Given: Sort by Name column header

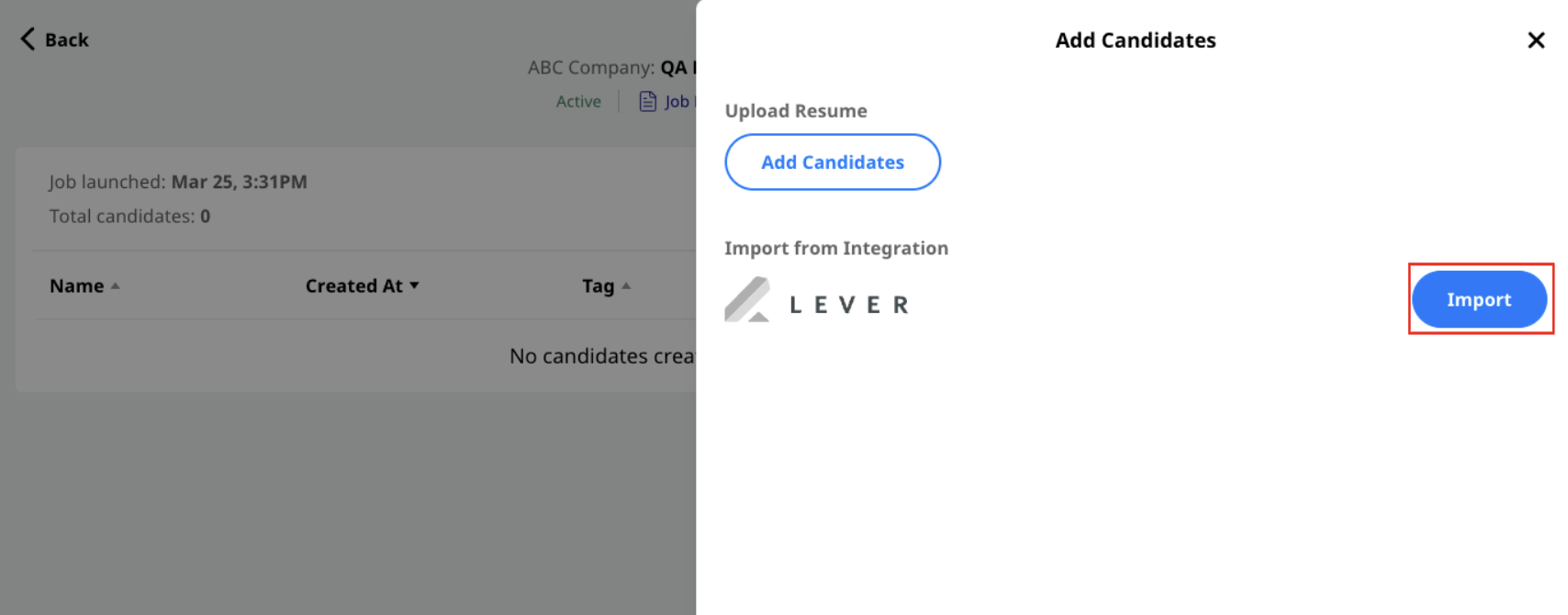Looking at the screenshot, I should click(x=77, y=285).
